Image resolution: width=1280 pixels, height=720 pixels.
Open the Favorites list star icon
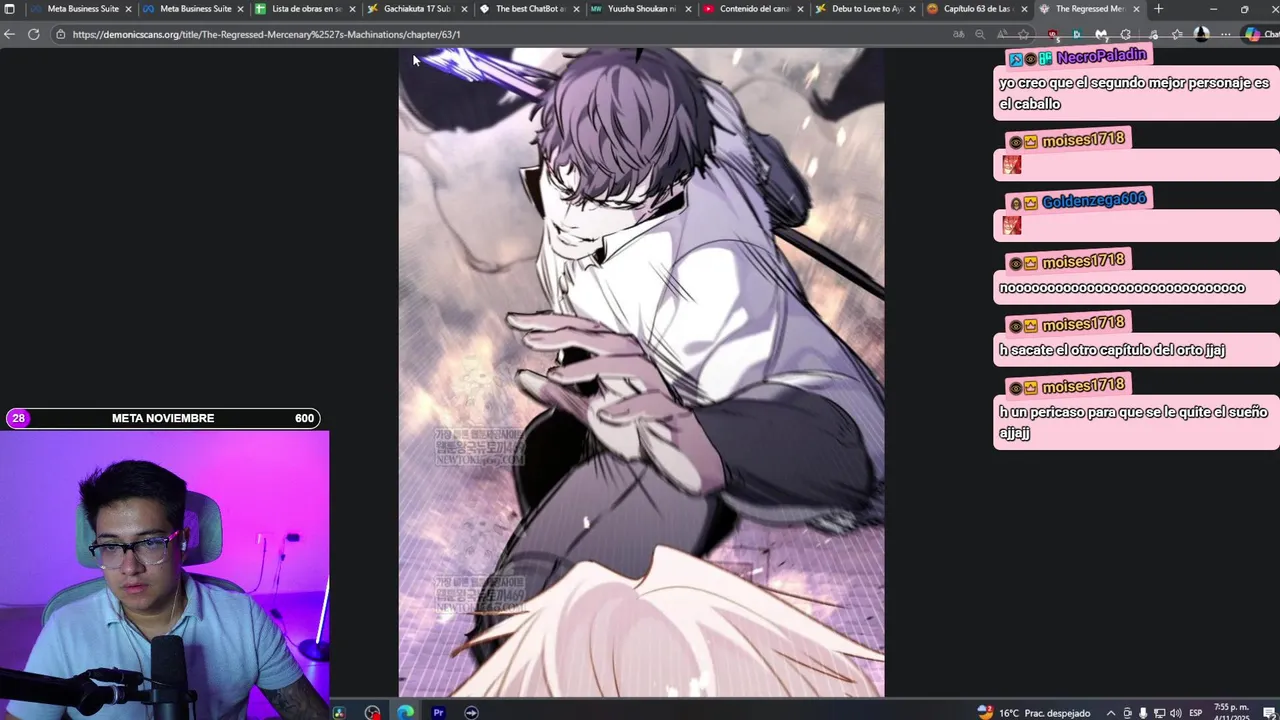[1177, 34]
